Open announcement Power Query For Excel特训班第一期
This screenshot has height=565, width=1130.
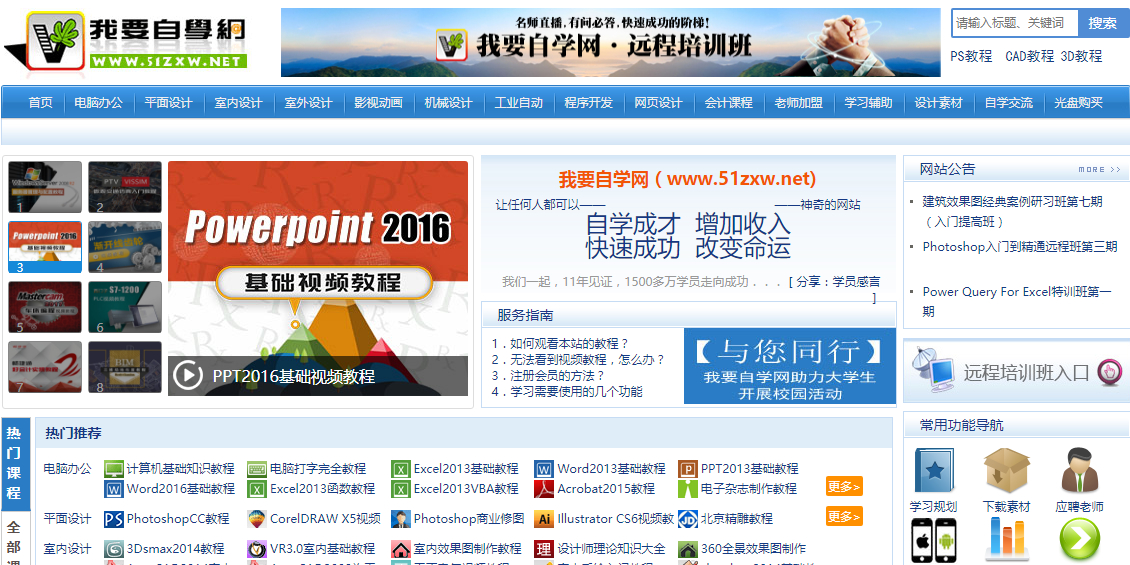[1017, 301]
